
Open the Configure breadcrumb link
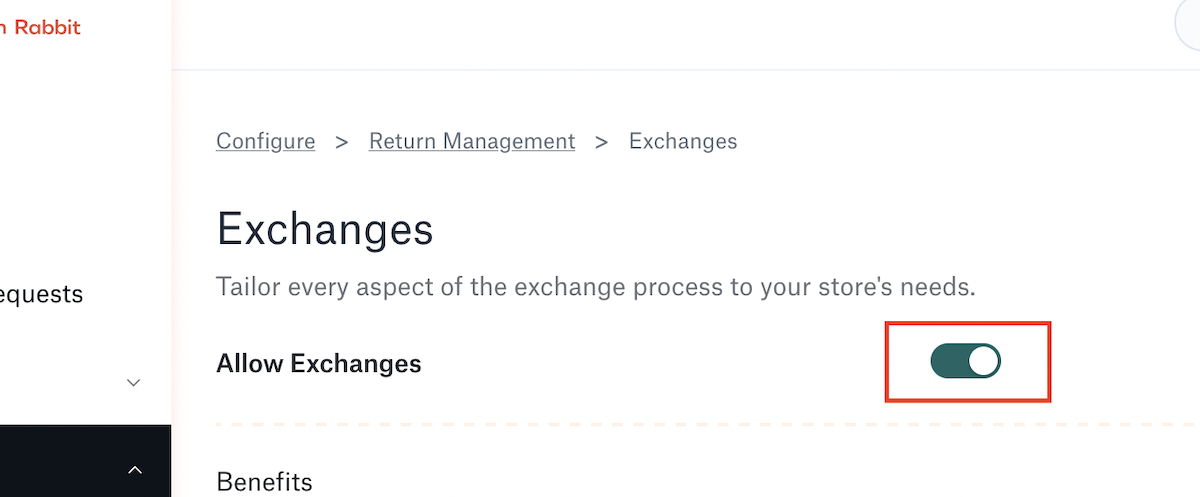tap(266, 141)
